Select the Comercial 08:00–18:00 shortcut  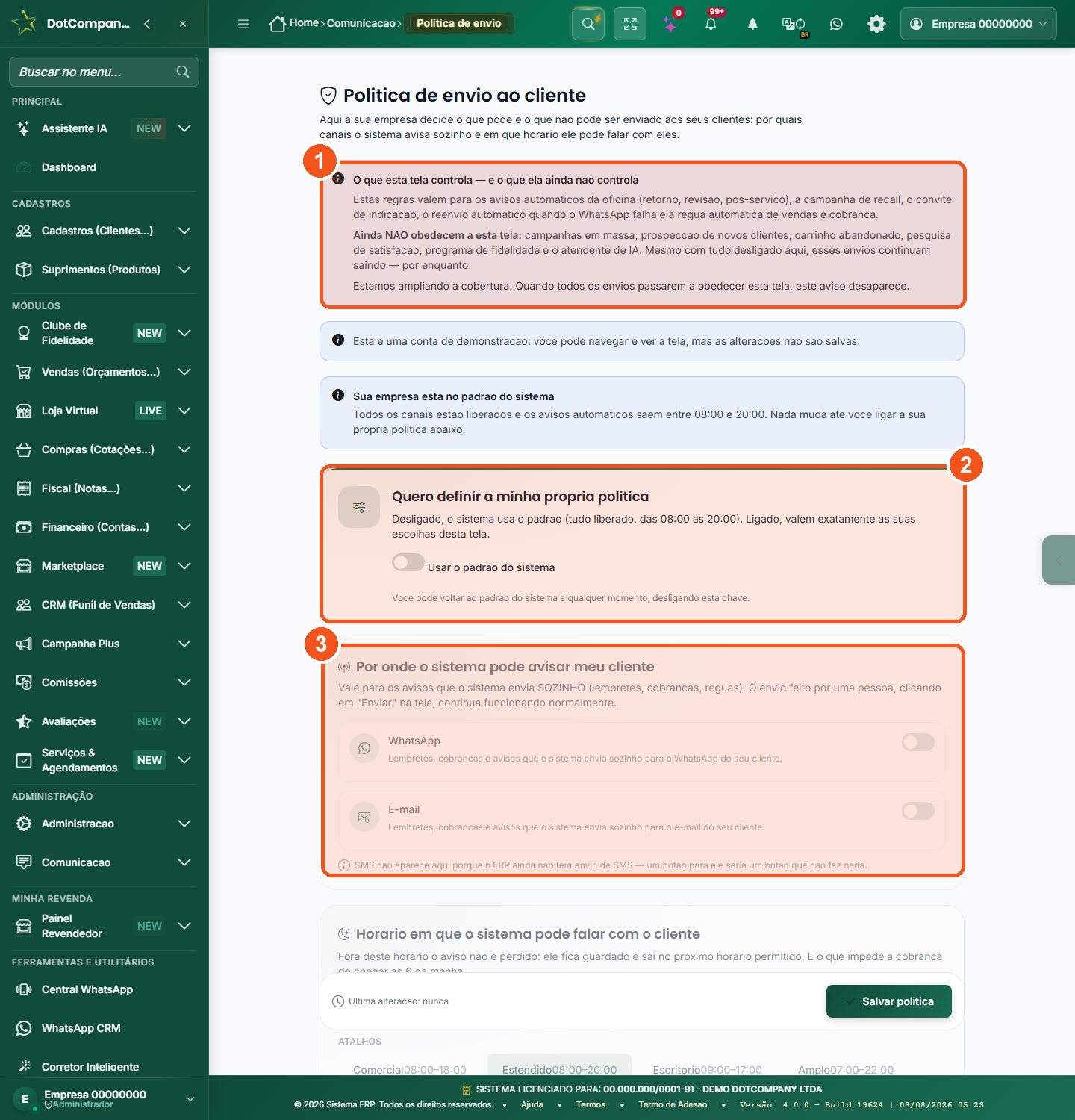pyautogui.click(x=410, y=1069)
